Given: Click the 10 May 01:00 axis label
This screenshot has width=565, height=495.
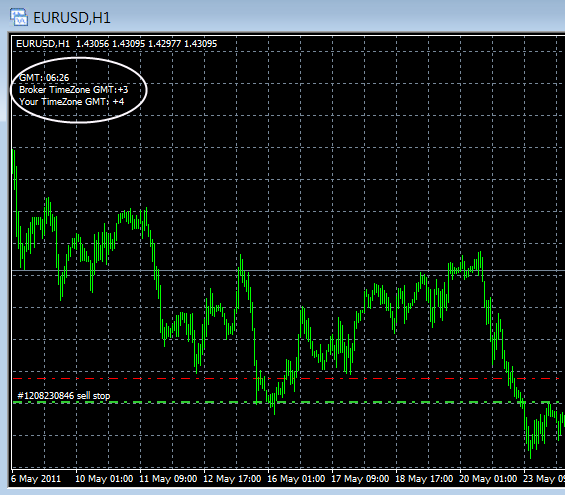Looking at the screenshot, I should click(x=104, y=479).
